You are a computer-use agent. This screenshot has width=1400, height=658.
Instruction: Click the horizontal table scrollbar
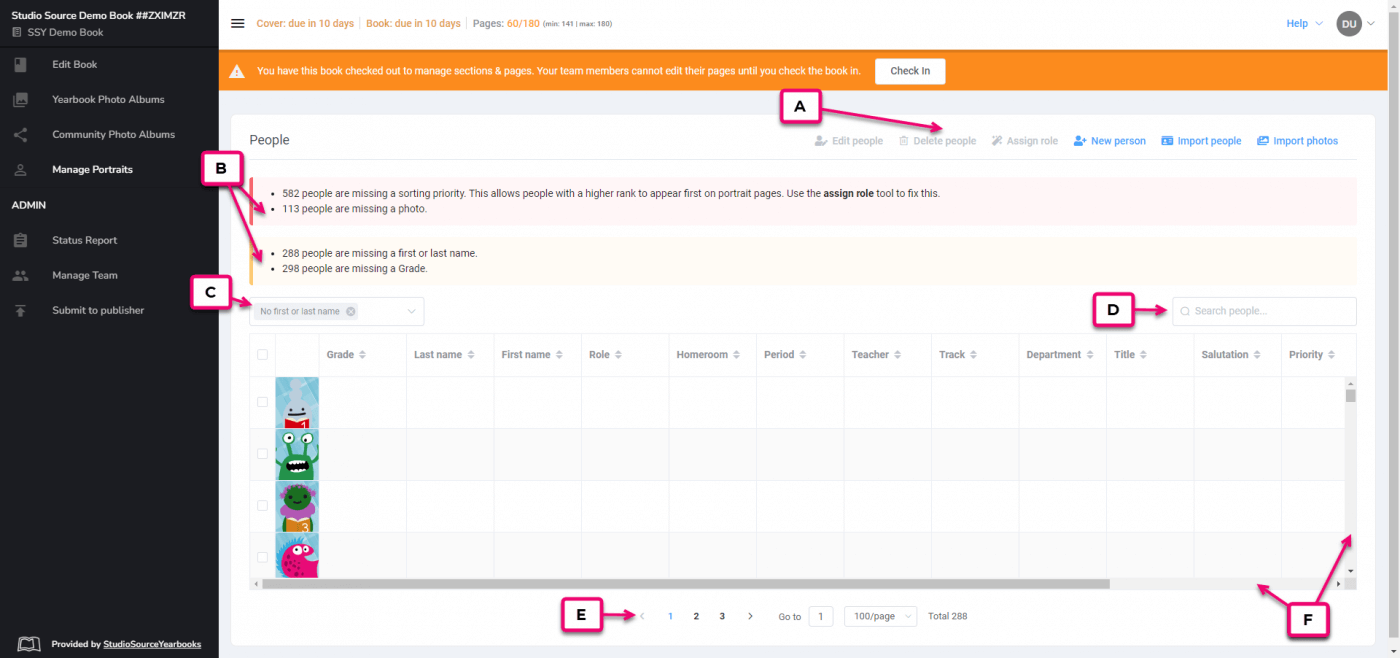[x=685, y=584]
